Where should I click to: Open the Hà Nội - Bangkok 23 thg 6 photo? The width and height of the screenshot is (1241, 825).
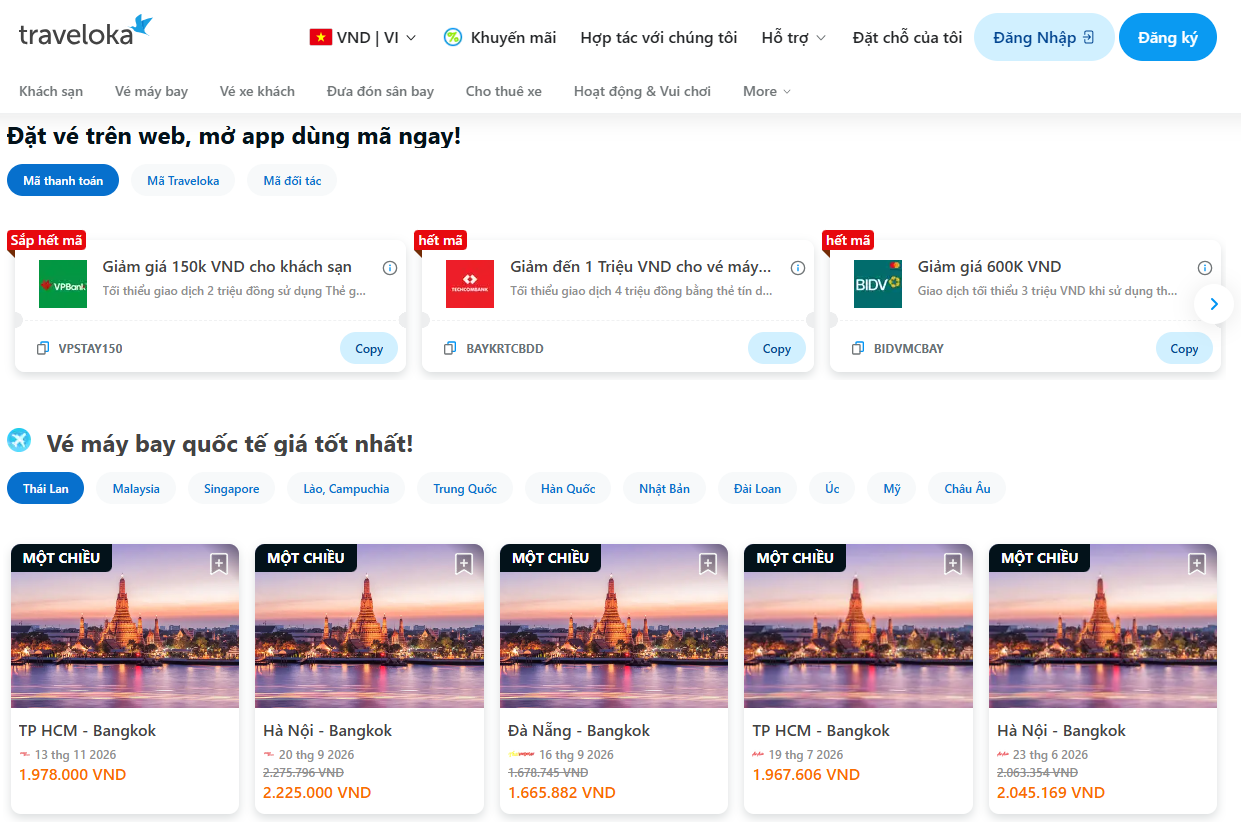1103,626
